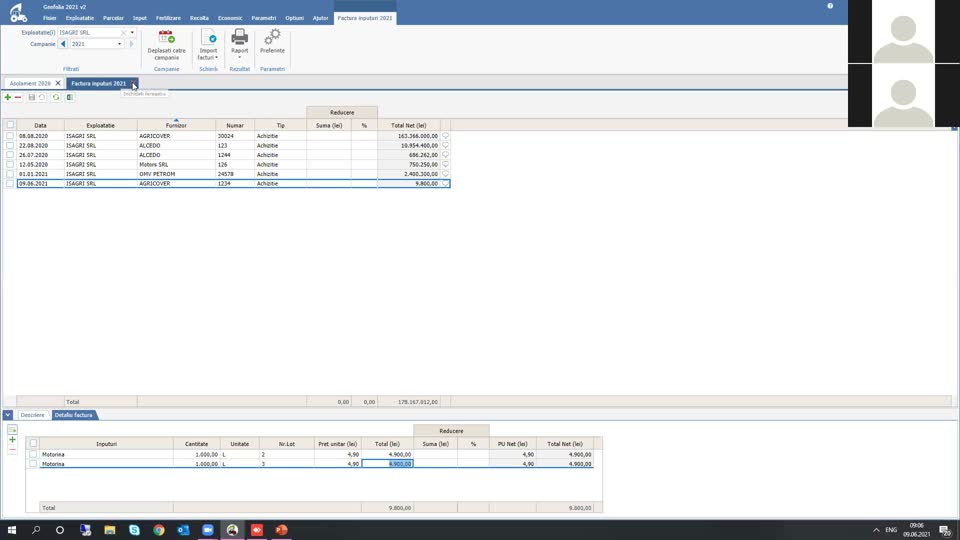Sort by the Furnizor column
Screen dimensions: 960x540
click(176, 125)
